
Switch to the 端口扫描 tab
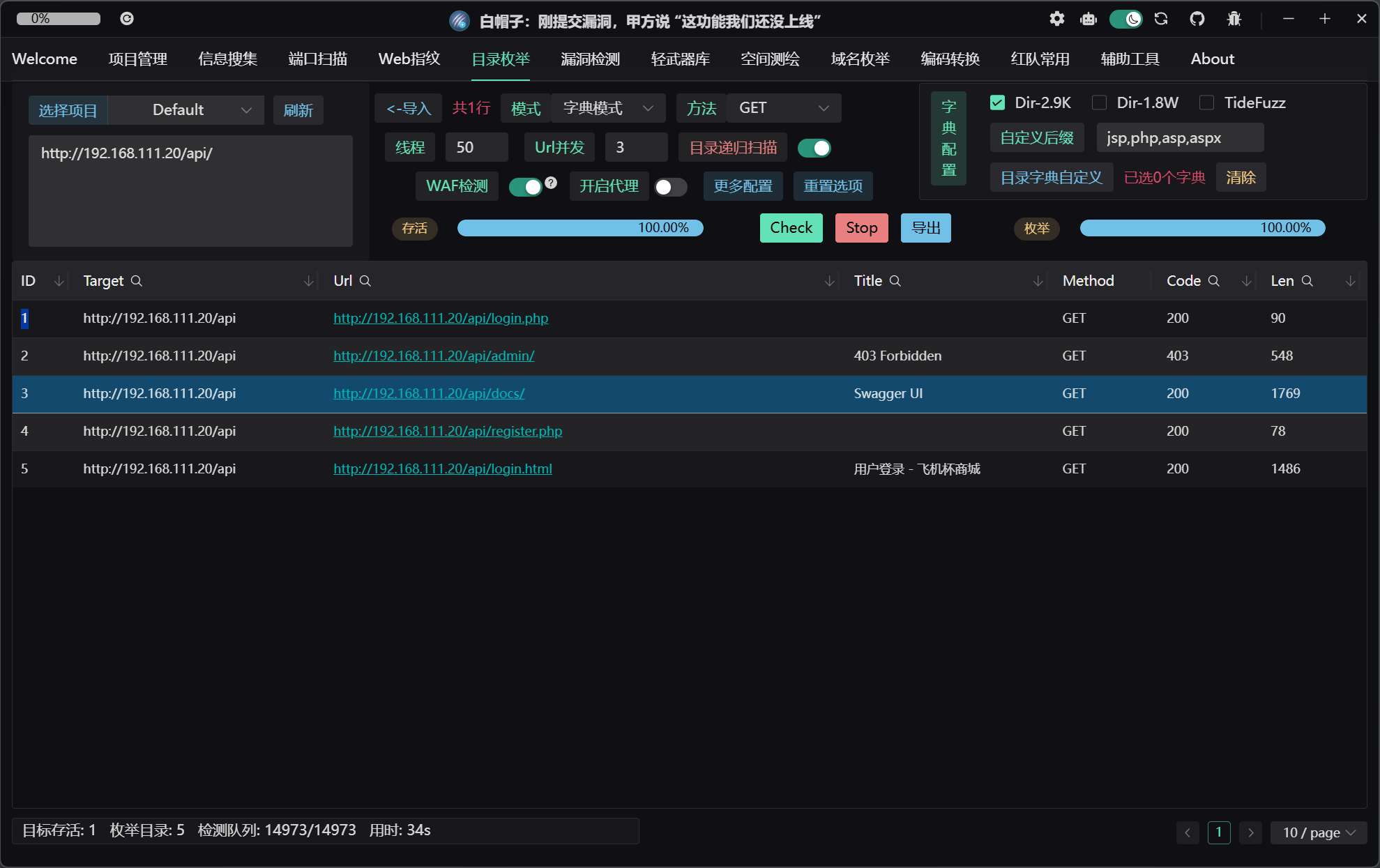click(x=318, y=59)
